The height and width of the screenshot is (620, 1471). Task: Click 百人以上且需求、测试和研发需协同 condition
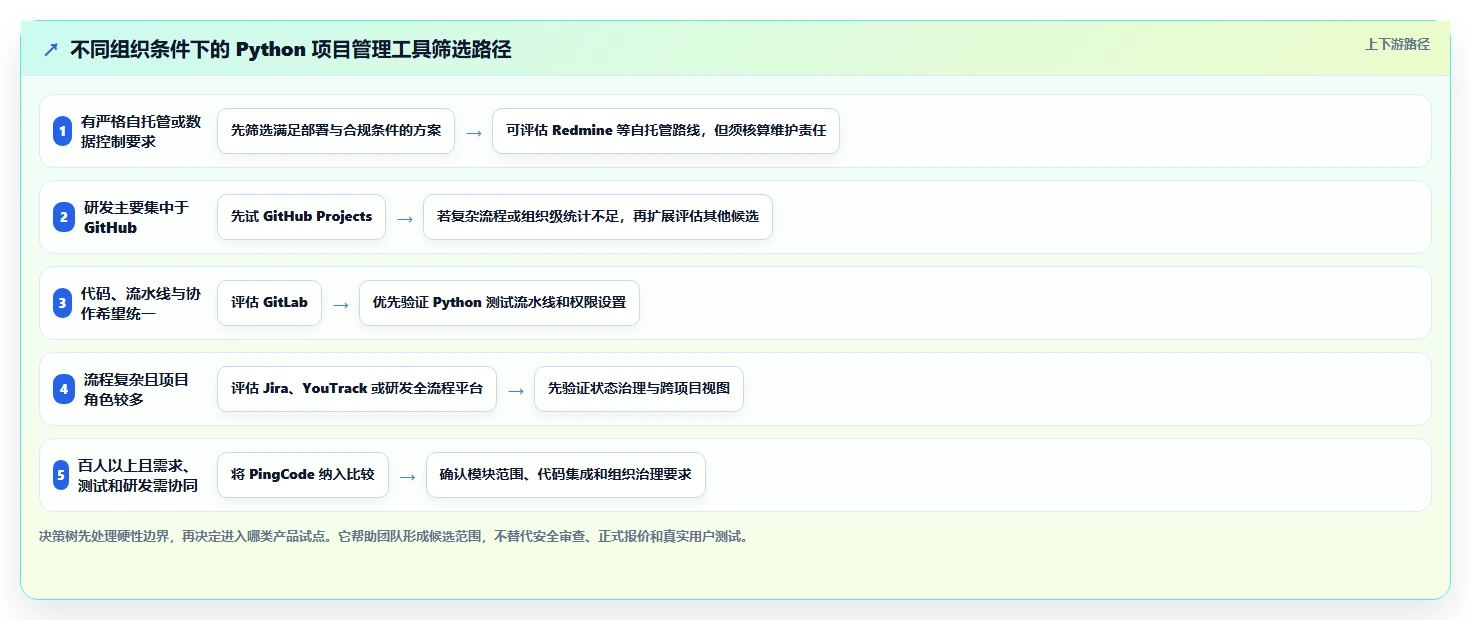coord(138,475)
